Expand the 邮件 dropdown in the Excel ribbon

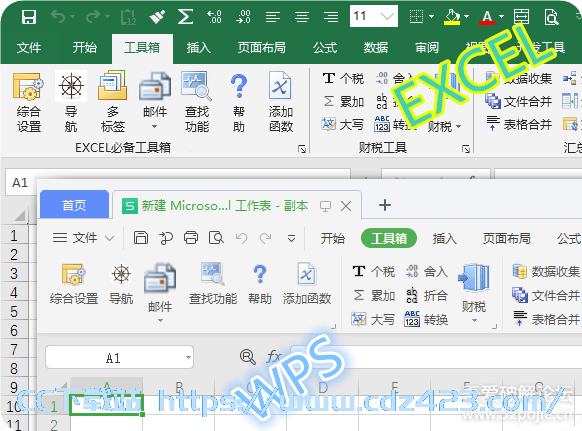pos(155,127)
